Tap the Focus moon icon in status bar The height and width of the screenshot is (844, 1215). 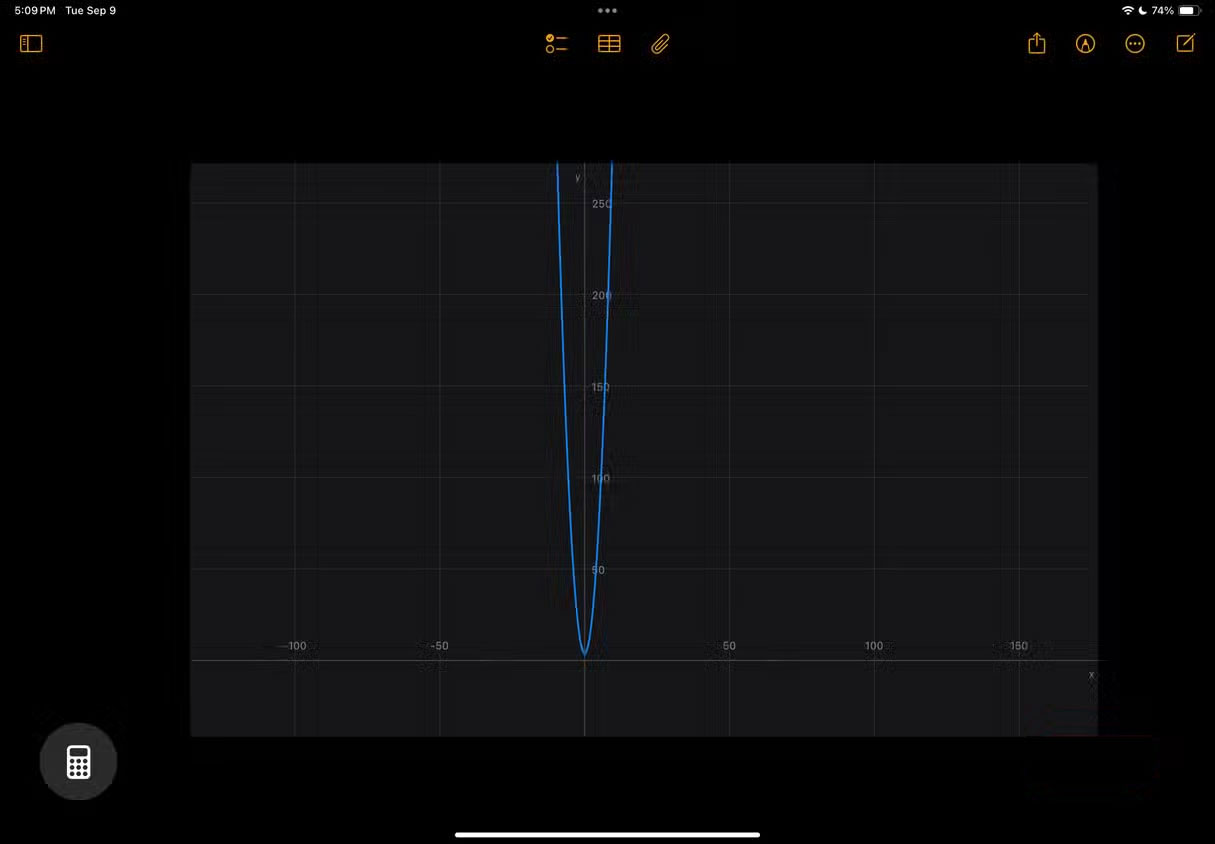[1142, 11]
